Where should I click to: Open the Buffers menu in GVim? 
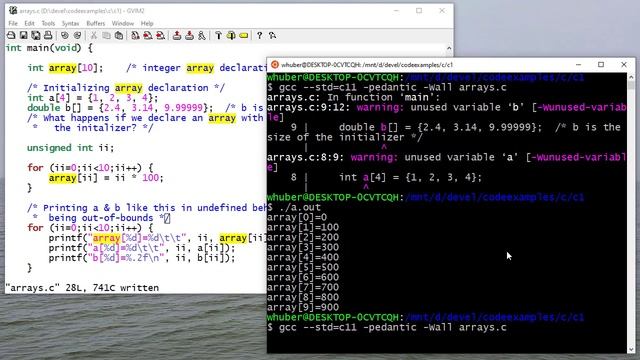[x=96, y=23]
